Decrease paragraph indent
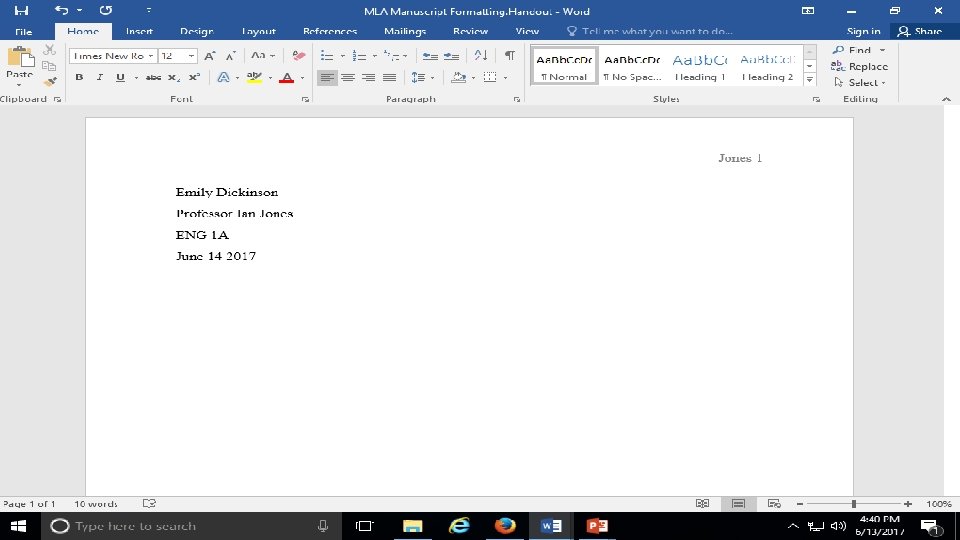The image size is (960, 540). coord(430,56)
